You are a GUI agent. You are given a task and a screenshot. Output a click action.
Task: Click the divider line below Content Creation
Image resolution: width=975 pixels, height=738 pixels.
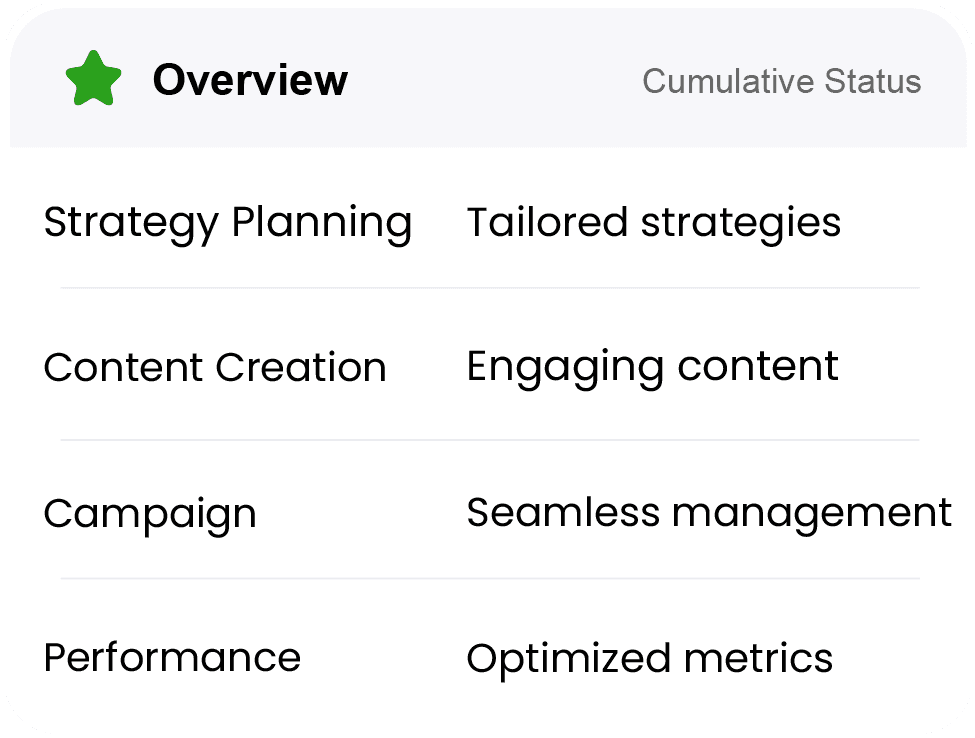[x=490, y=440]
